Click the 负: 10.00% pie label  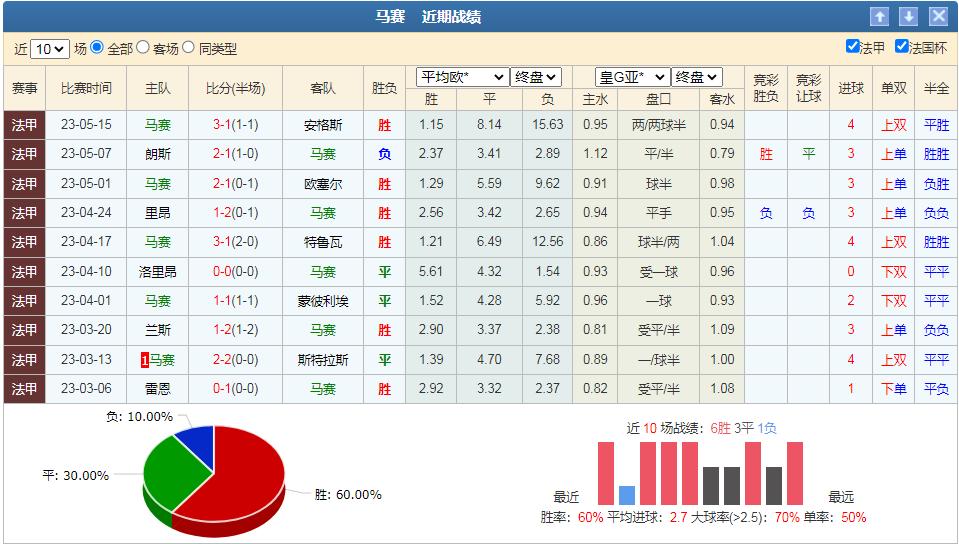pos(139,417)
